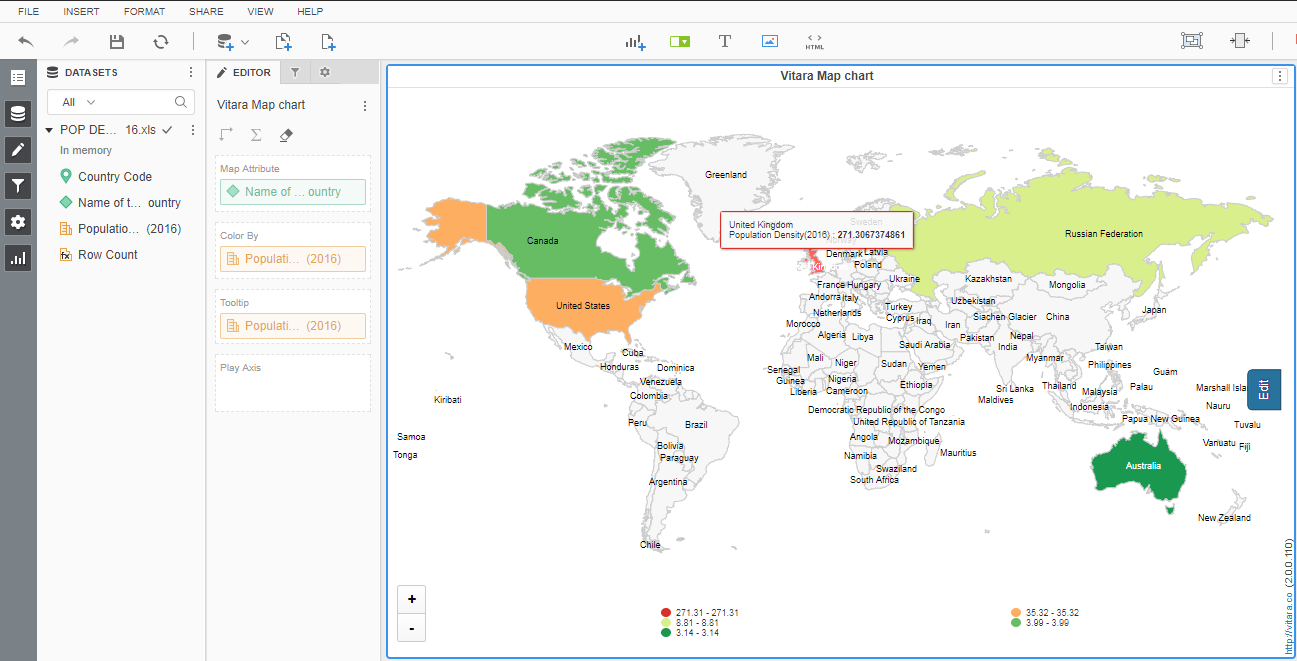Screen dimensions: 1297x661
Task: Redo the last undone action
Action: 71,41
